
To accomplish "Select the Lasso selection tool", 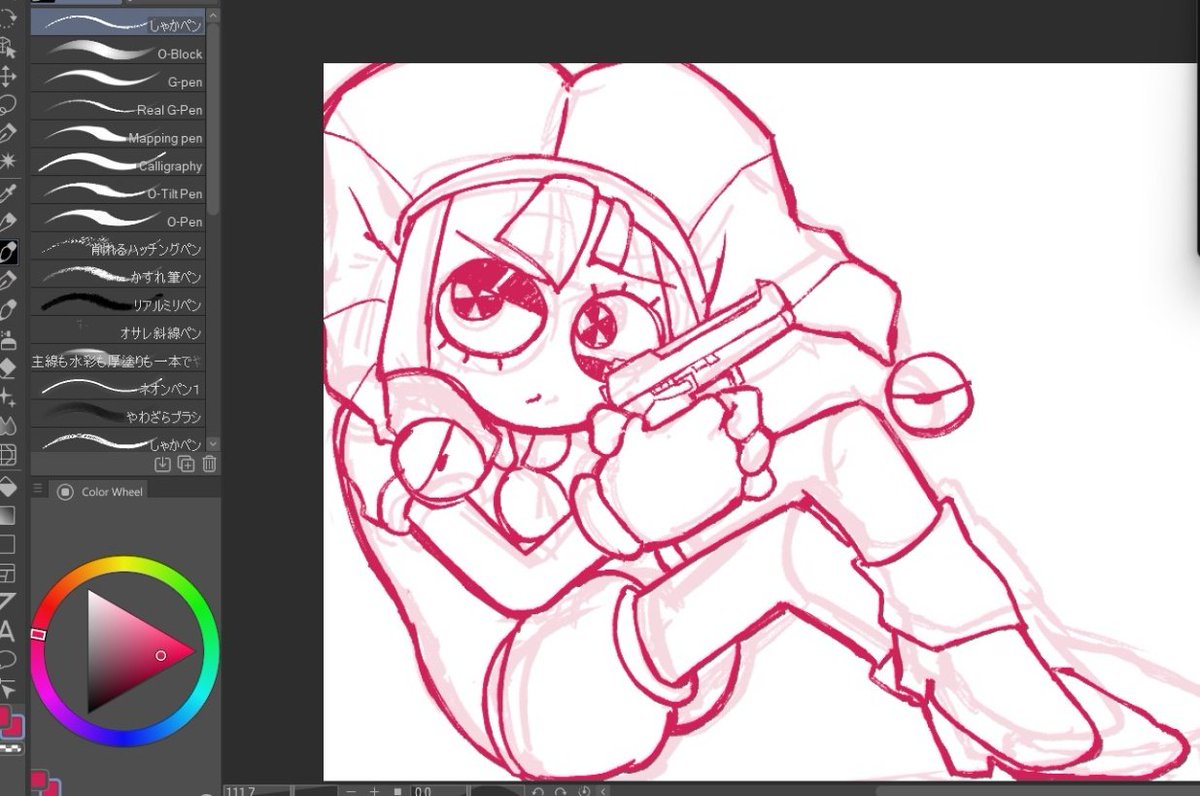I will (8, 104).
